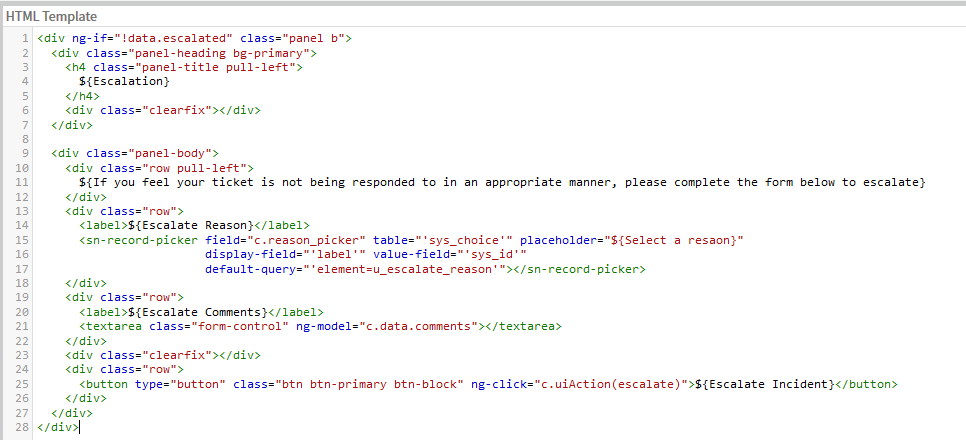
Task: Click the "panel-body" class value
Action: point(169,153)
